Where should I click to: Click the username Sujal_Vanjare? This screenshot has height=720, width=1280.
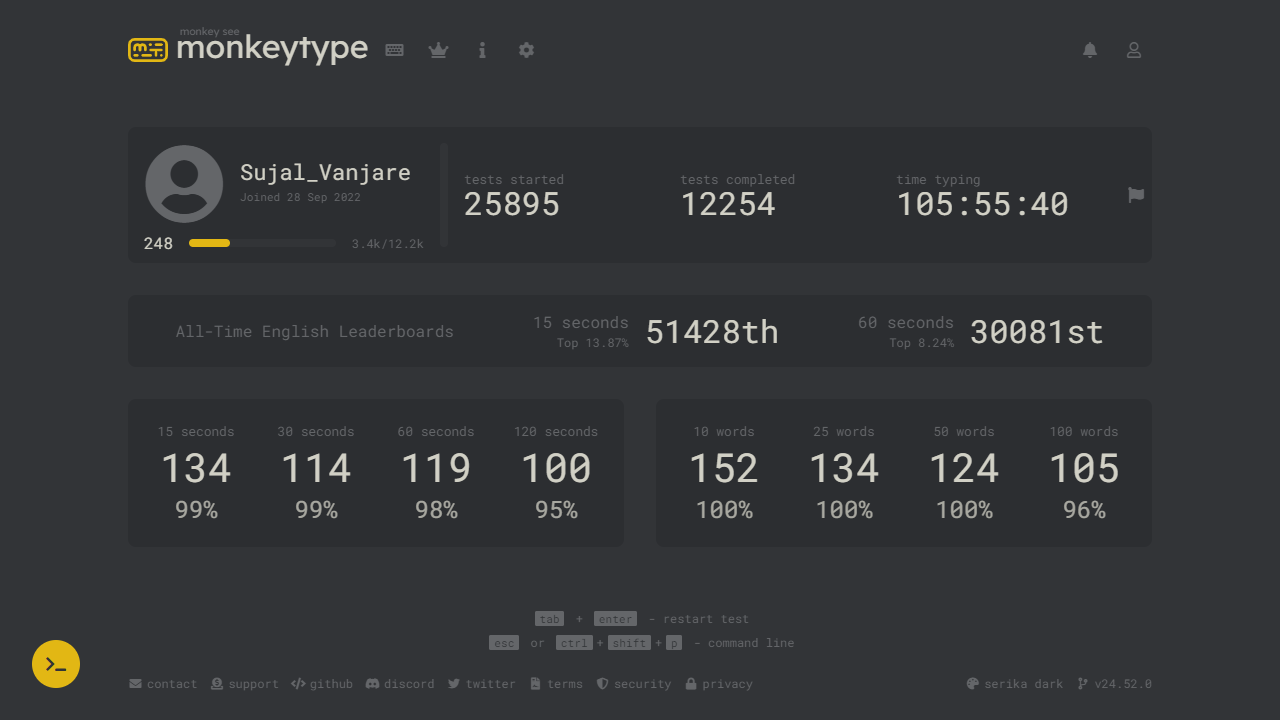pos(325,172)
